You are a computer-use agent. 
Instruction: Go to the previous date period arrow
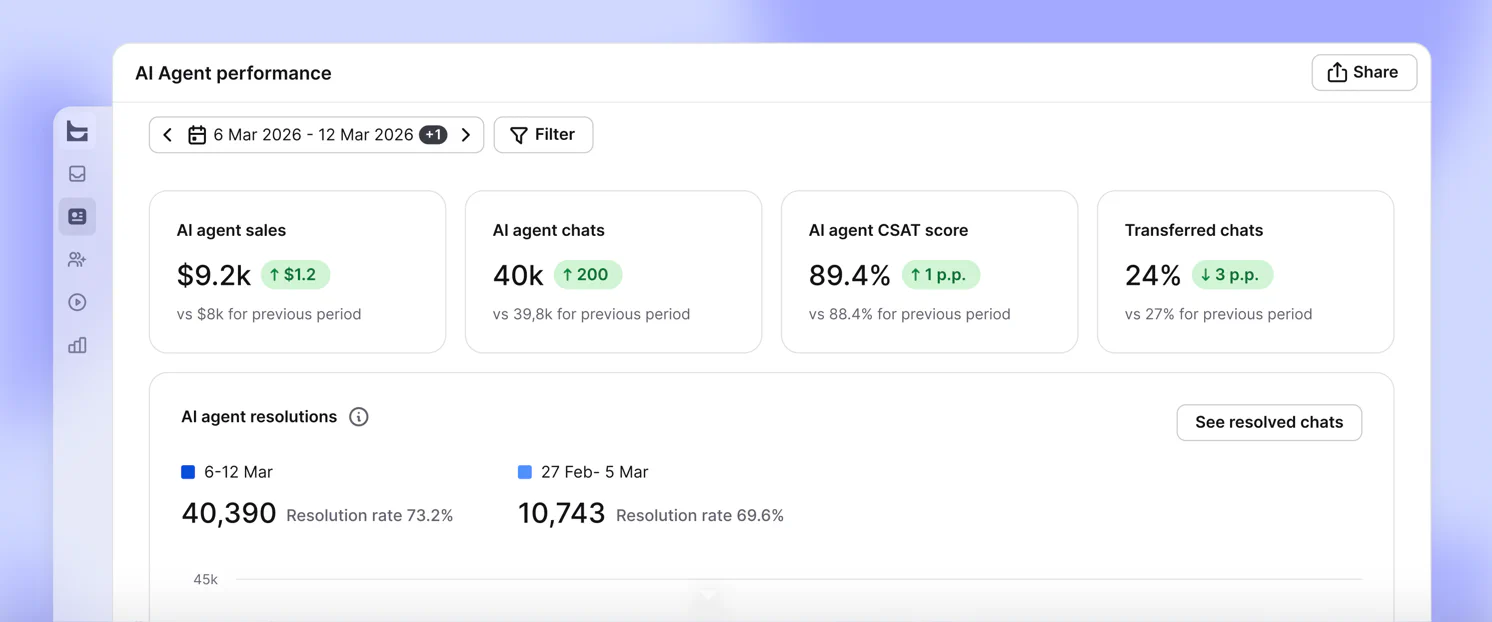[x=168, y=135]
